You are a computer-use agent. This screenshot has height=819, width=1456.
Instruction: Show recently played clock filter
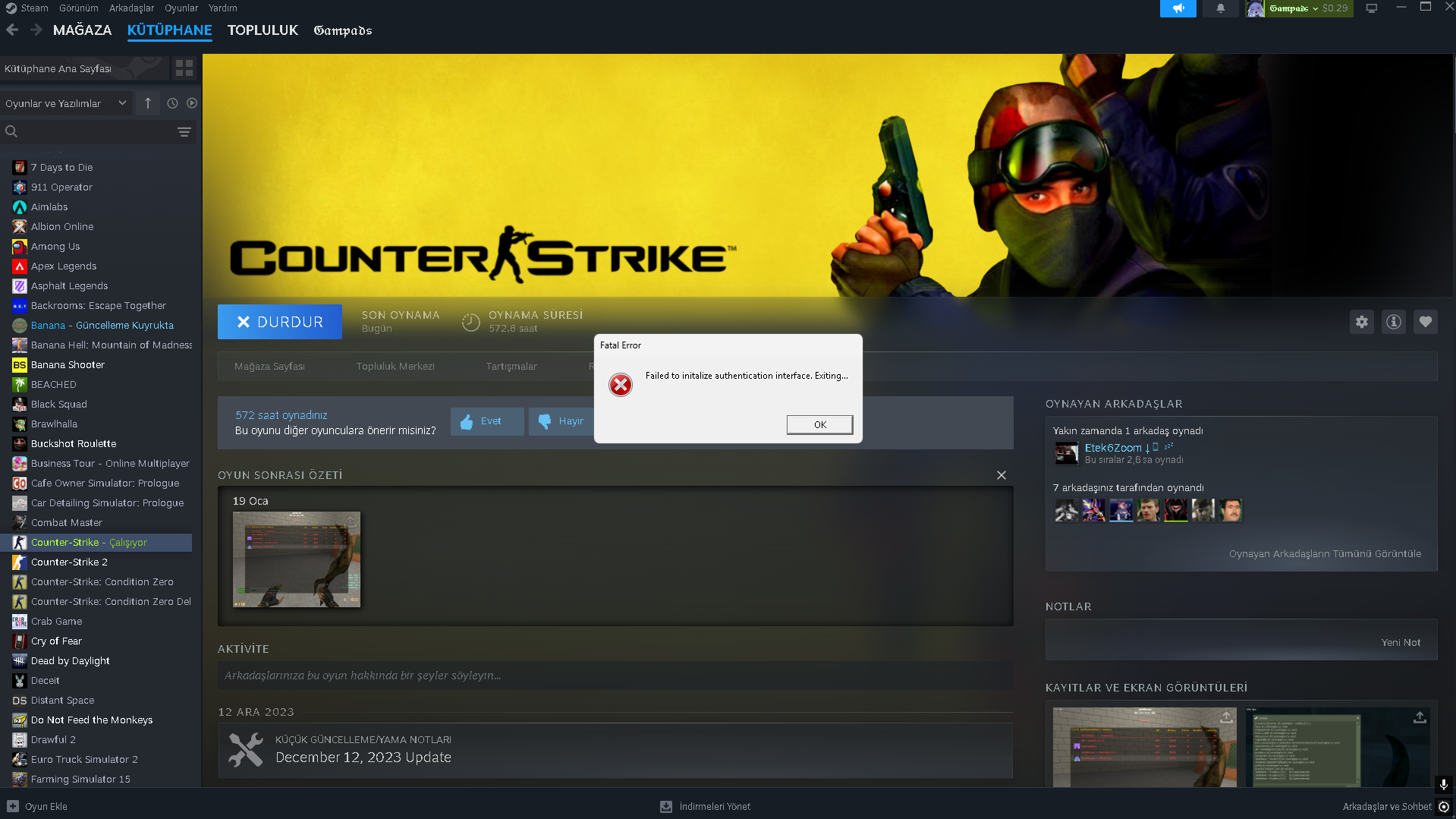point(172,103)
